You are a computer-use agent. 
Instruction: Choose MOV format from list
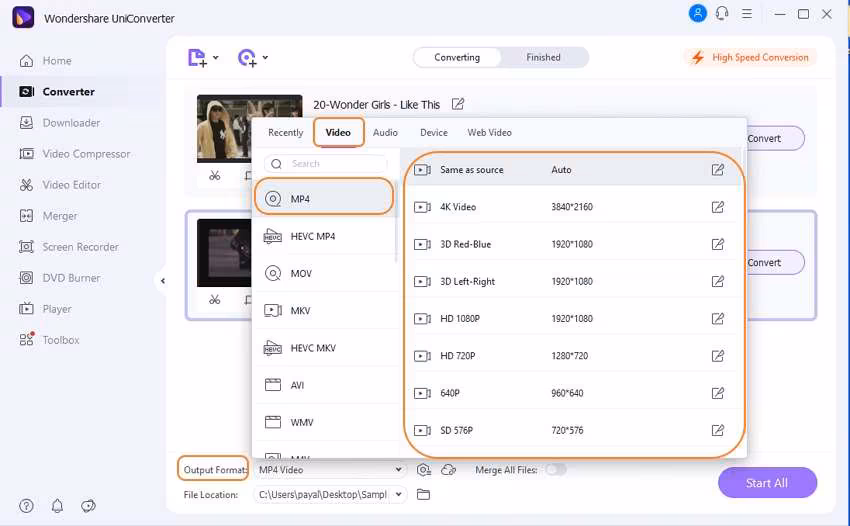[x=324, y=274]
